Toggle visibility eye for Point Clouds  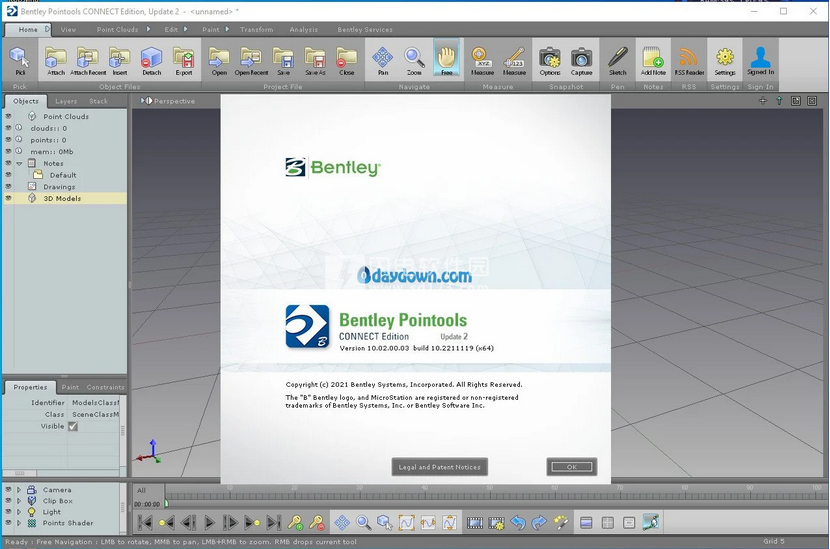8,116
